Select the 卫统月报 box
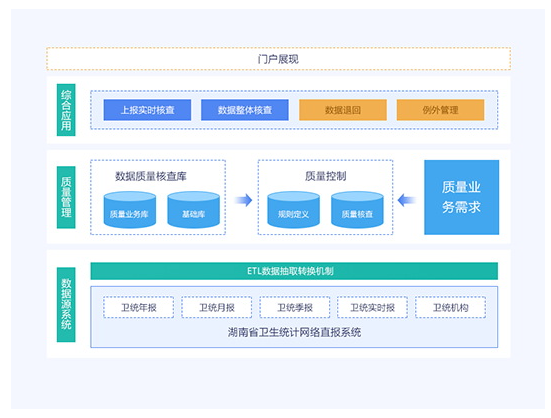 216,307
